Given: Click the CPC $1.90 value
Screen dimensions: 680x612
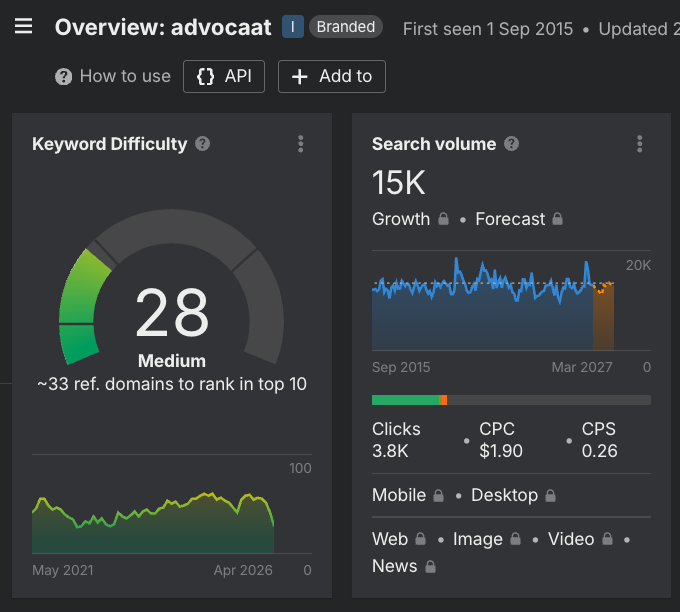Looking at the screenshot, I should (501, 451).
